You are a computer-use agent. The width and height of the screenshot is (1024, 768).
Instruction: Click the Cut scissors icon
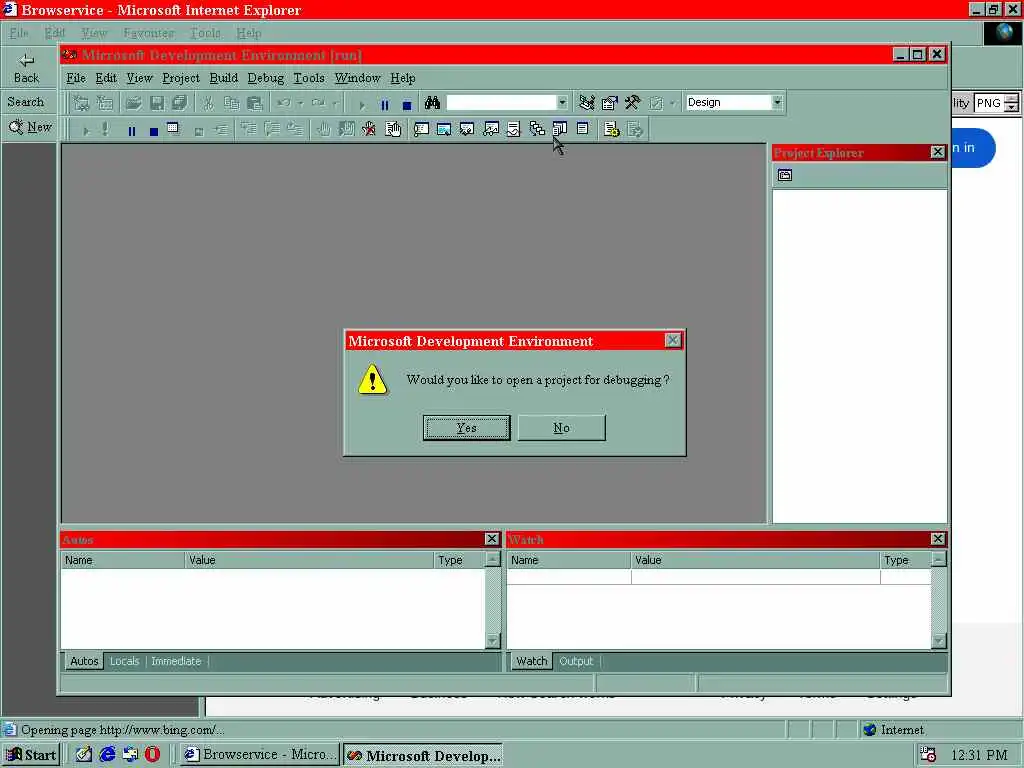(208, 103)
